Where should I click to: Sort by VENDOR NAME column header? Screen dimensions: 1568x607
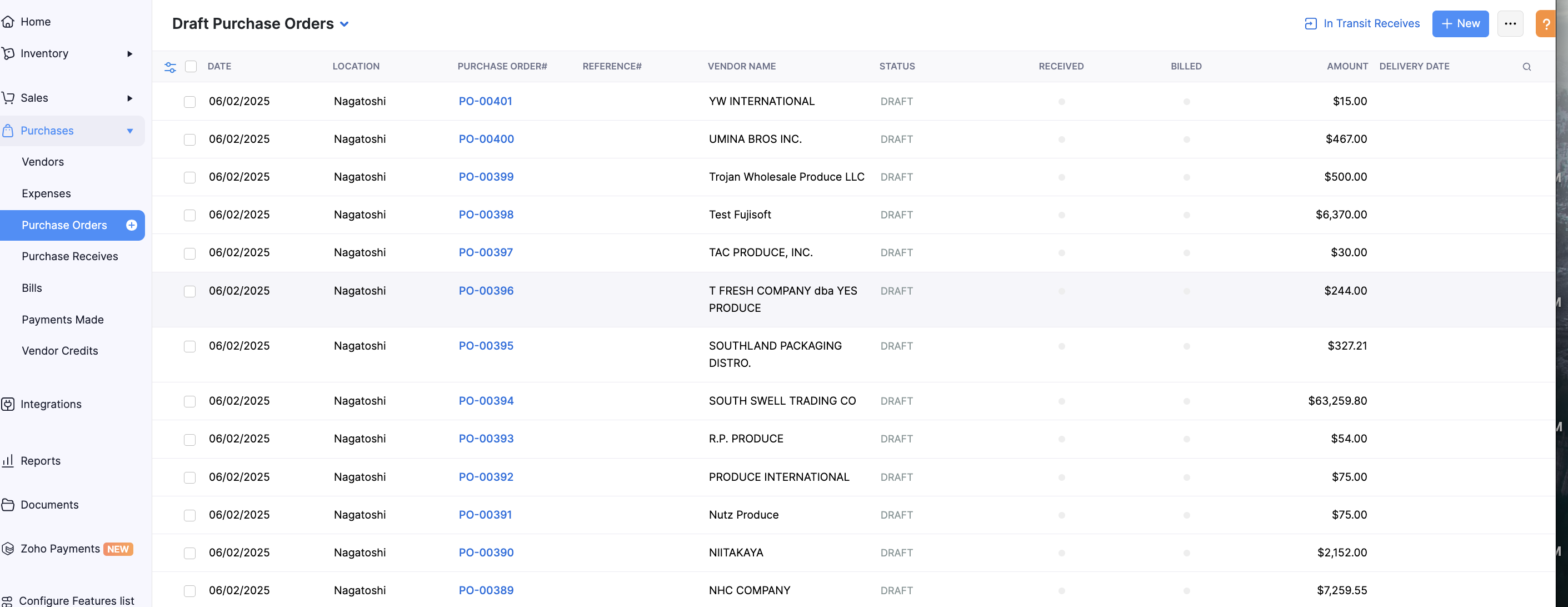(x=741, y=66)
